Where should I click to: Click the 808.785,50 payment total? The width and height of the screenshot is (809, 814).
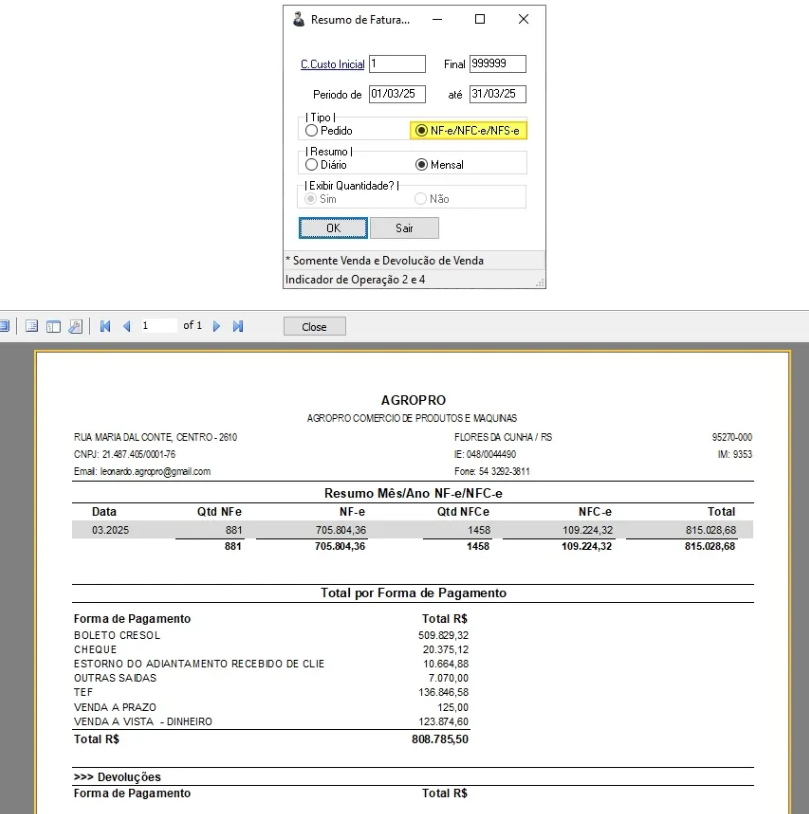click(440, 739)
